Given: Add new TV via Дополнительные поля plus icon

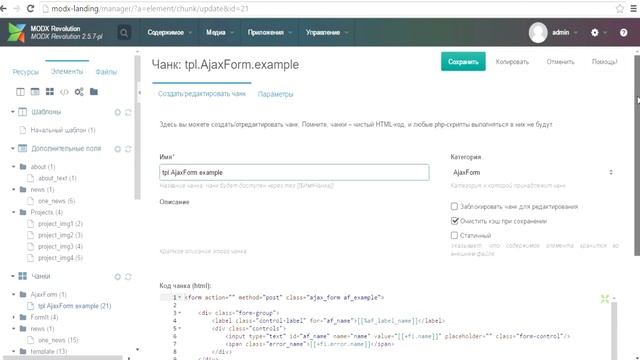Looking at the screenshot, I should [118, 149].
